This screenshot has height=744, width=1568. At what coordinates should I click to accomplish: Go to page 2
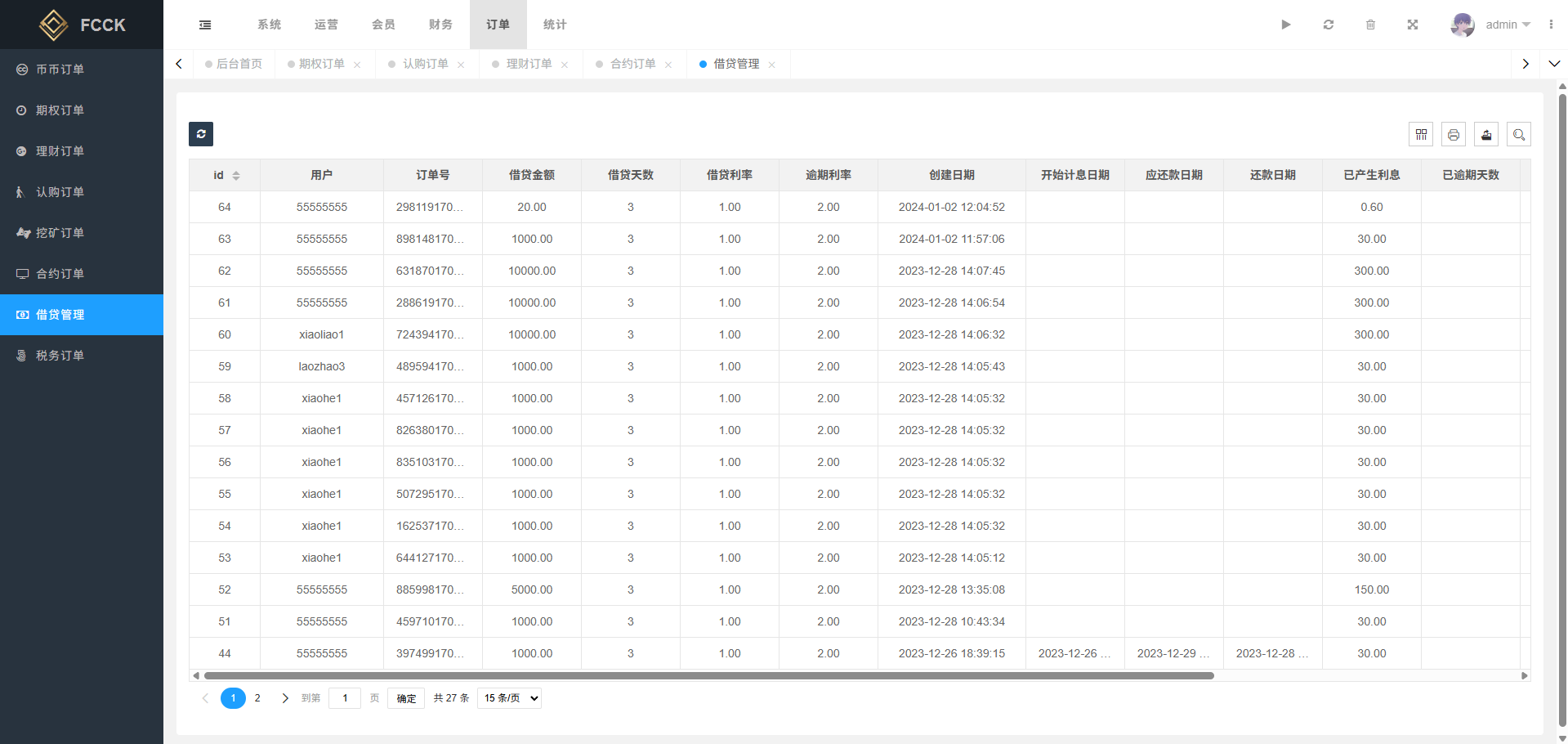[257, 698]
